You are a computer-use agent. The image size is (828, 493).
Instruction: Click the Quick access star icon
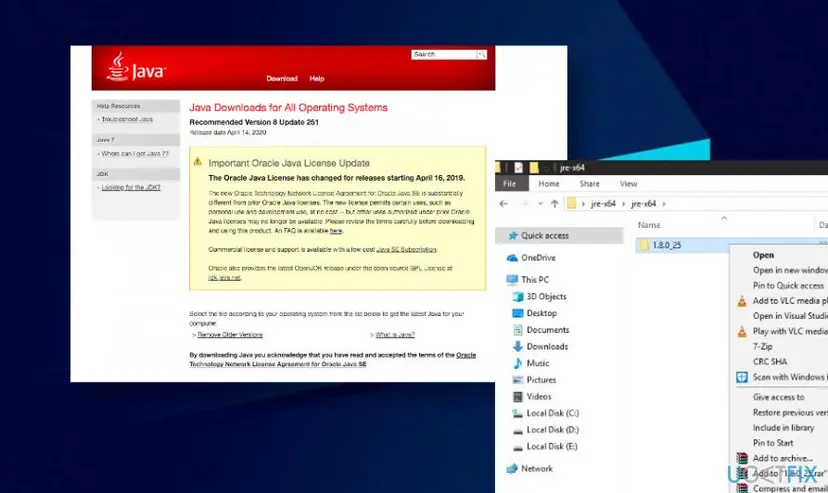tap(512, 236)
